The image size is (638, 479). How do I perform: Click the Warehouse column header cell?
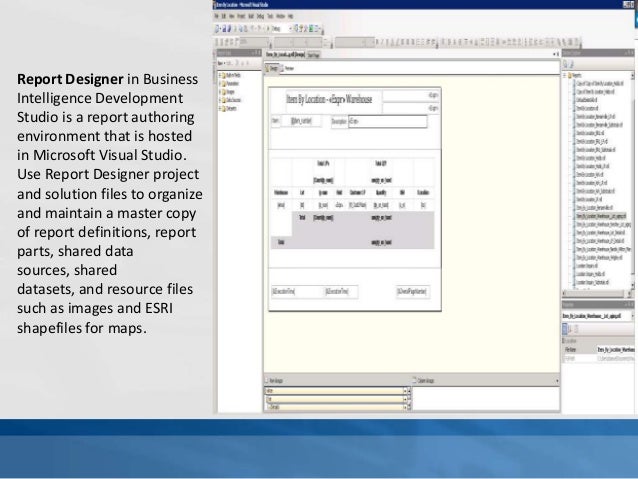281,193
